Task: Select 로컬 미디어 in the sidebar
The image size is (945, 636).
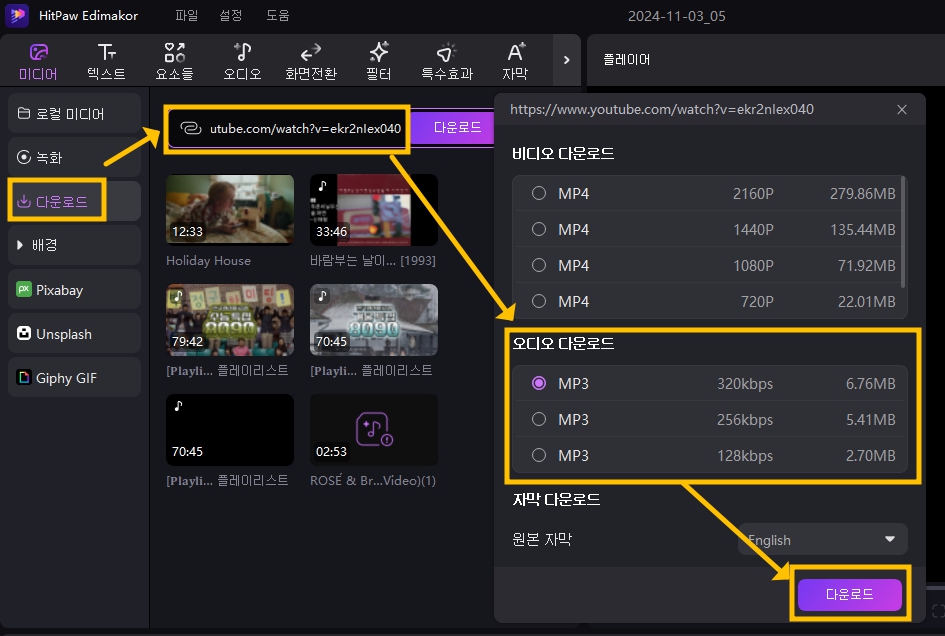Action: coord(75,113)
